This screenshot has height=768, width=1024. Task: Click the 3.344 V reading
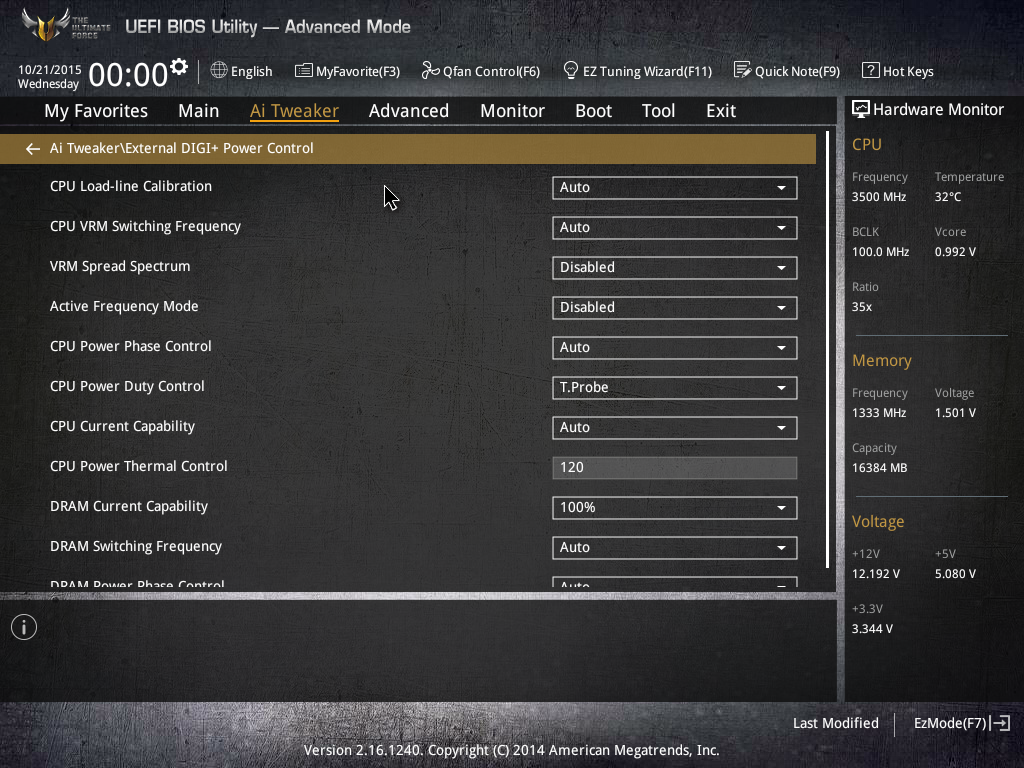[x=872, y=628]
